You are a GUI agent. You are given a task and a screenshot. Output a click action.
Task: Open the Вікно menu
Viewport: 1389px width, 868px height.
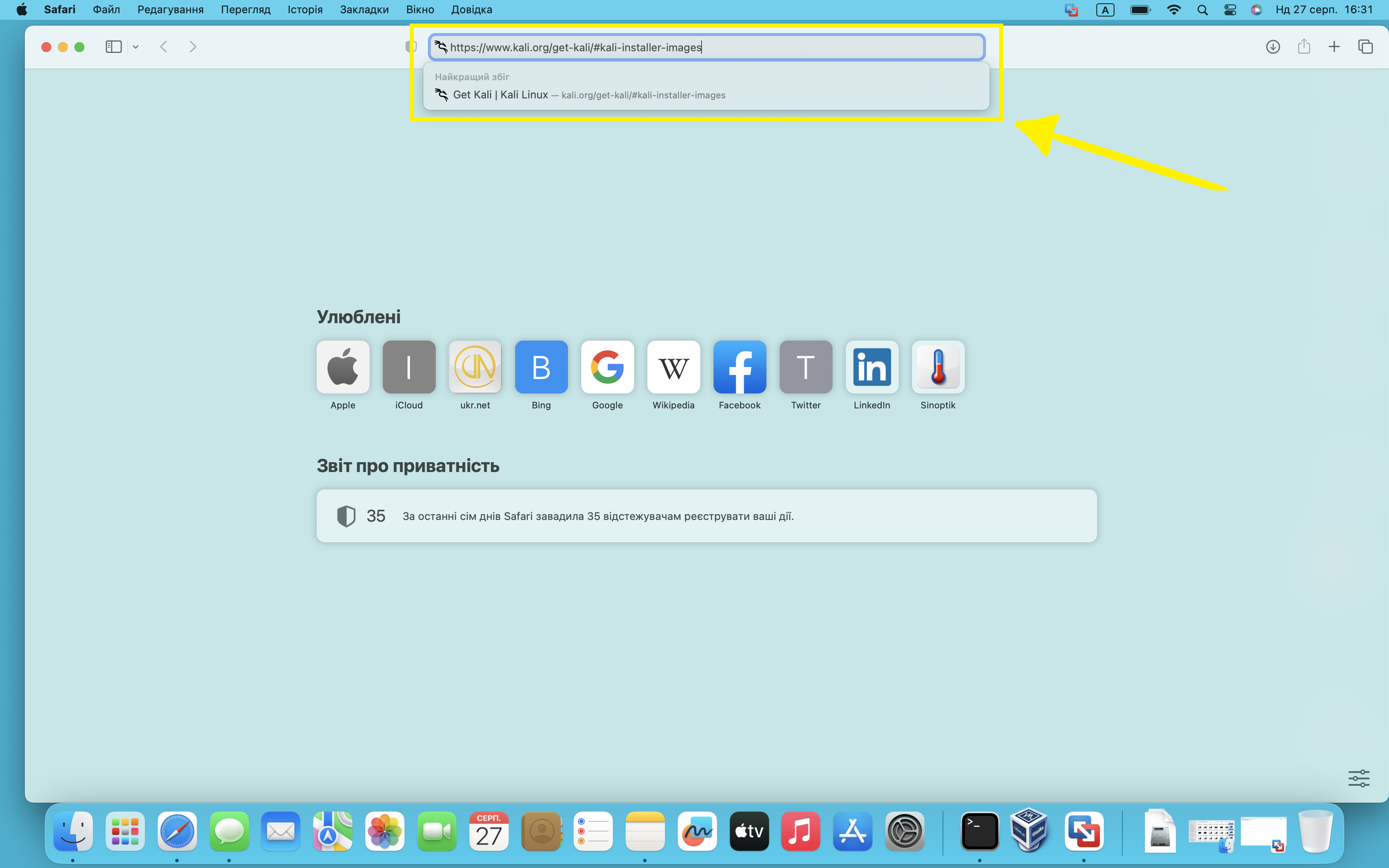click(x=420, y=10)
